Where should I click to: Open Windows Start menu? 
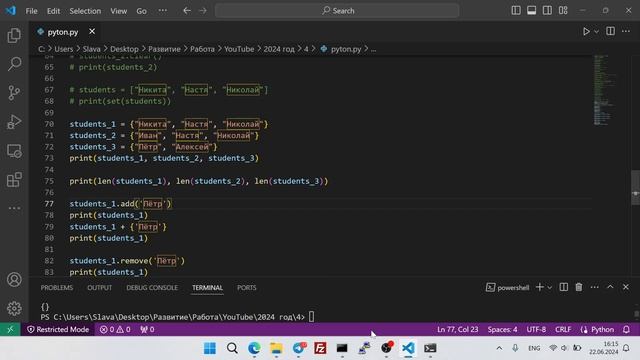pyautogui.click(x=210, y=348)
